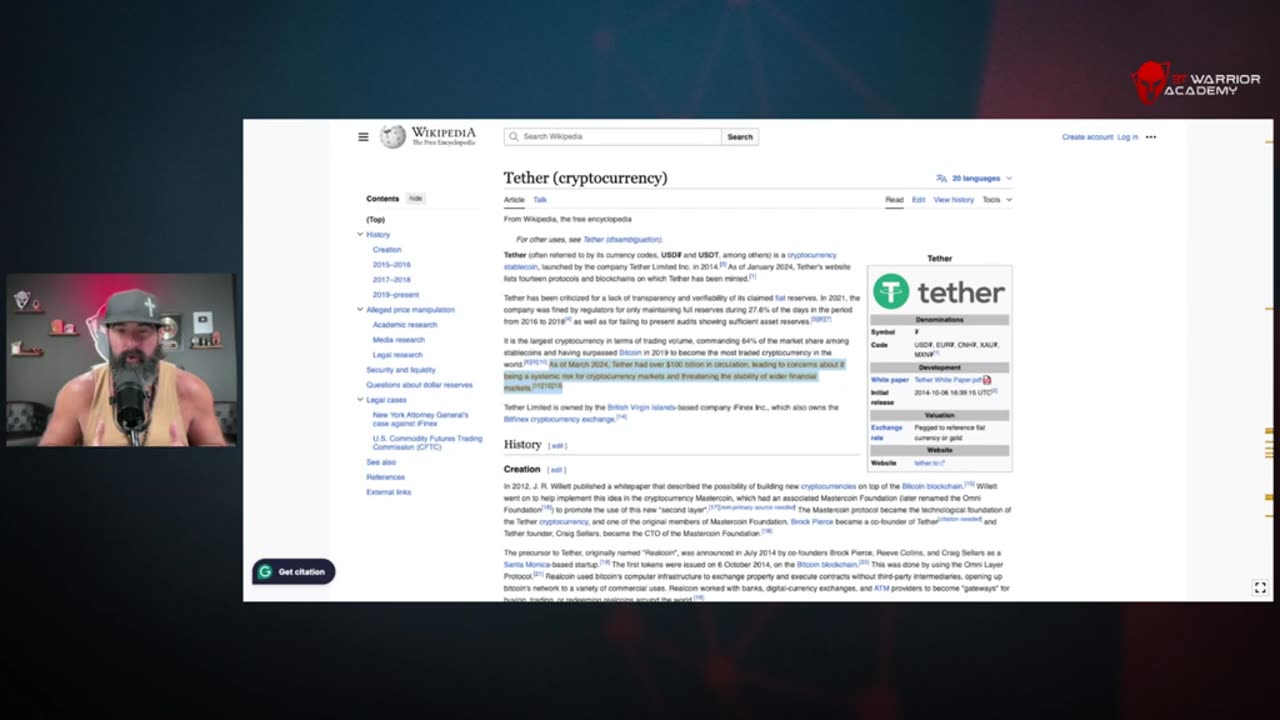The width and height of the screenshot is (1280, 720).
Task: Collapse Alleged price manipulation in Contents
Action: click(360, 310)
